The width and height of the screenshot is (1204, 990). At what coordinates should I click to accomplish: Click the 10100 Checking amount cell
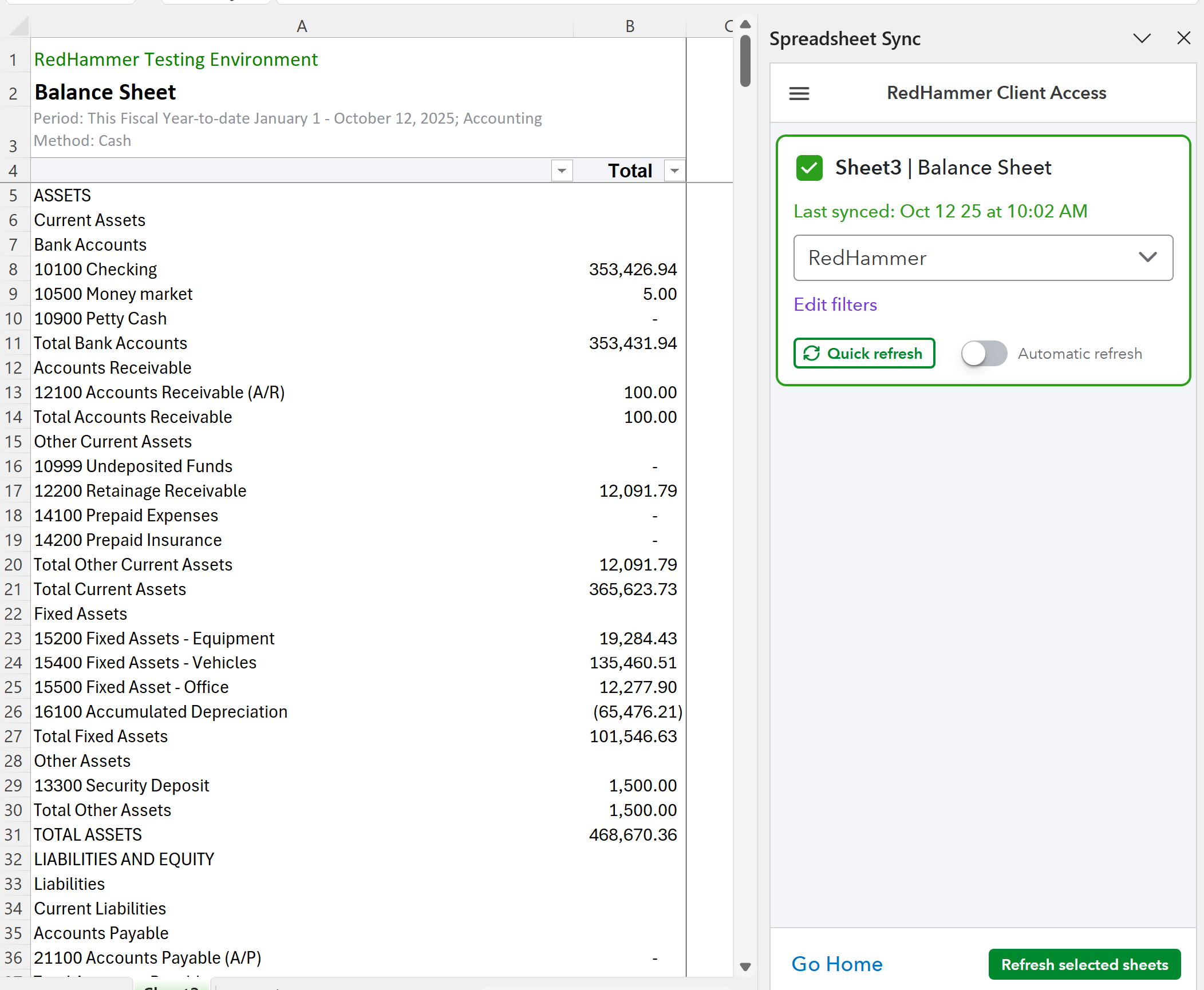(631, 269)
